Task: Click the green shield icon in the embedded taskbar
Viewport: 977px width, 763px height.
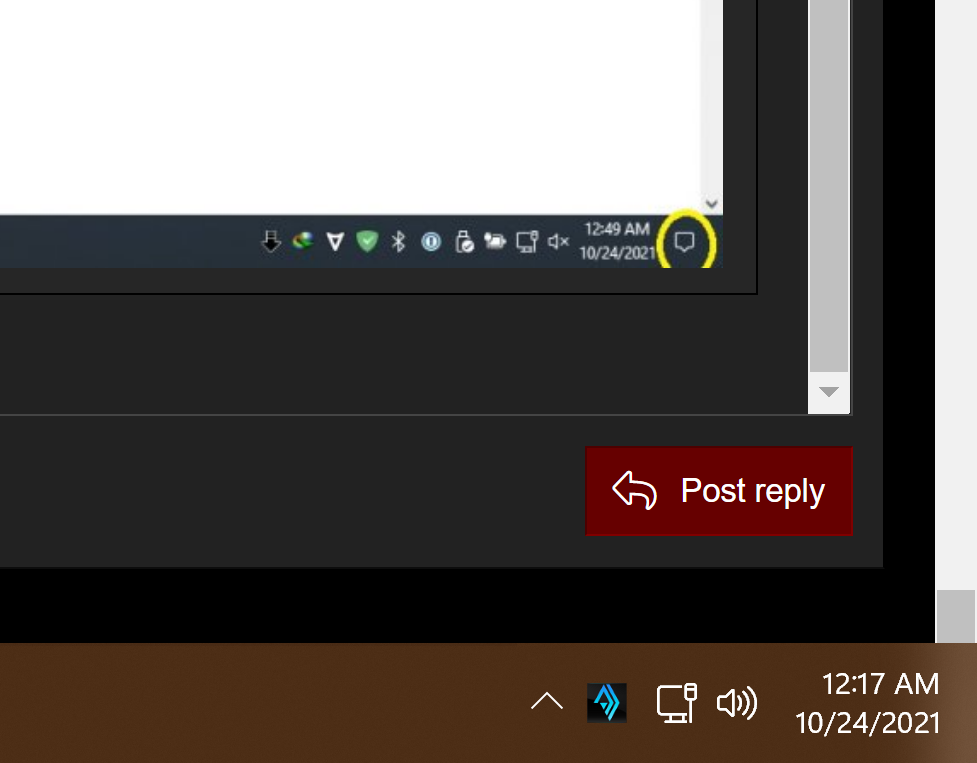Action: [x=367, y=241]
